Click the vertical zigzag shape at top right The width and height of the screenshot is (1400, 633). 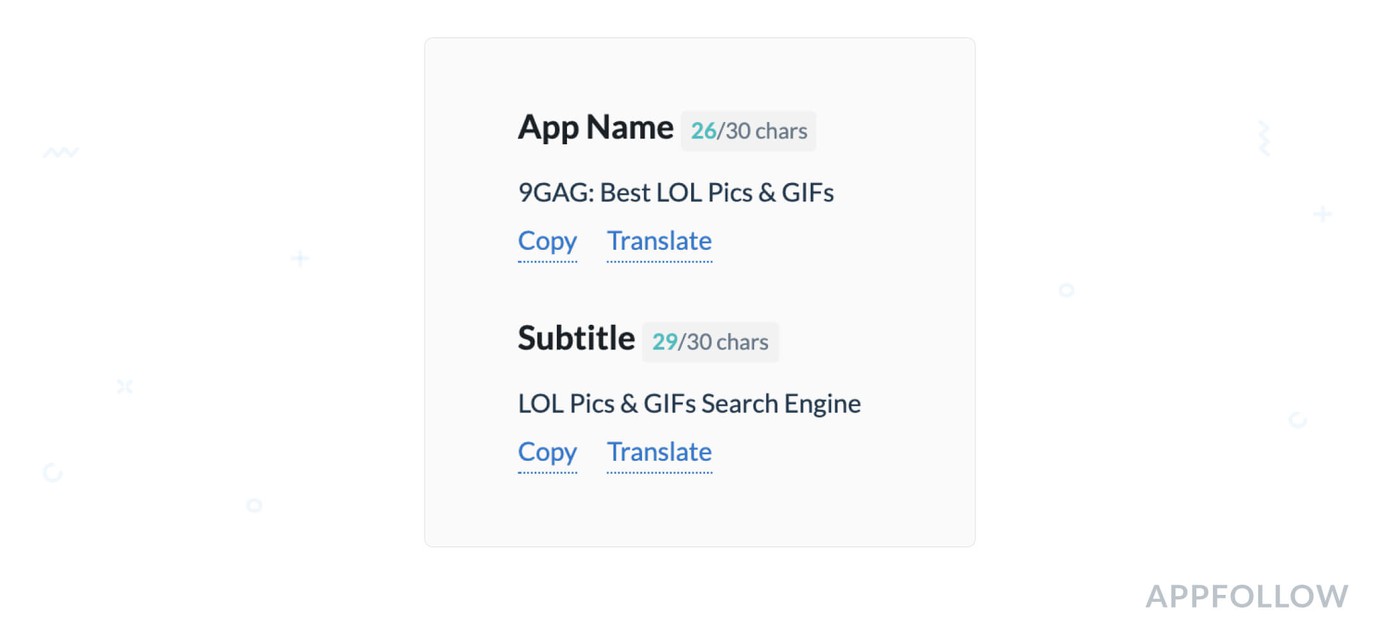pyautogui.click(x=1264, y=138)
